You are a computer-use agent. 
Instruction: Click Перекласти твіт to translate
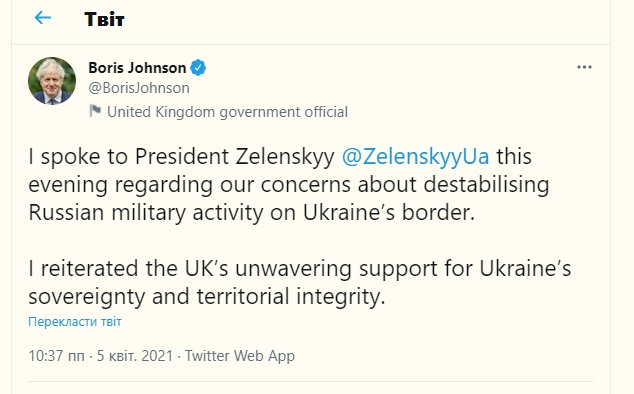tap(75, 322)
